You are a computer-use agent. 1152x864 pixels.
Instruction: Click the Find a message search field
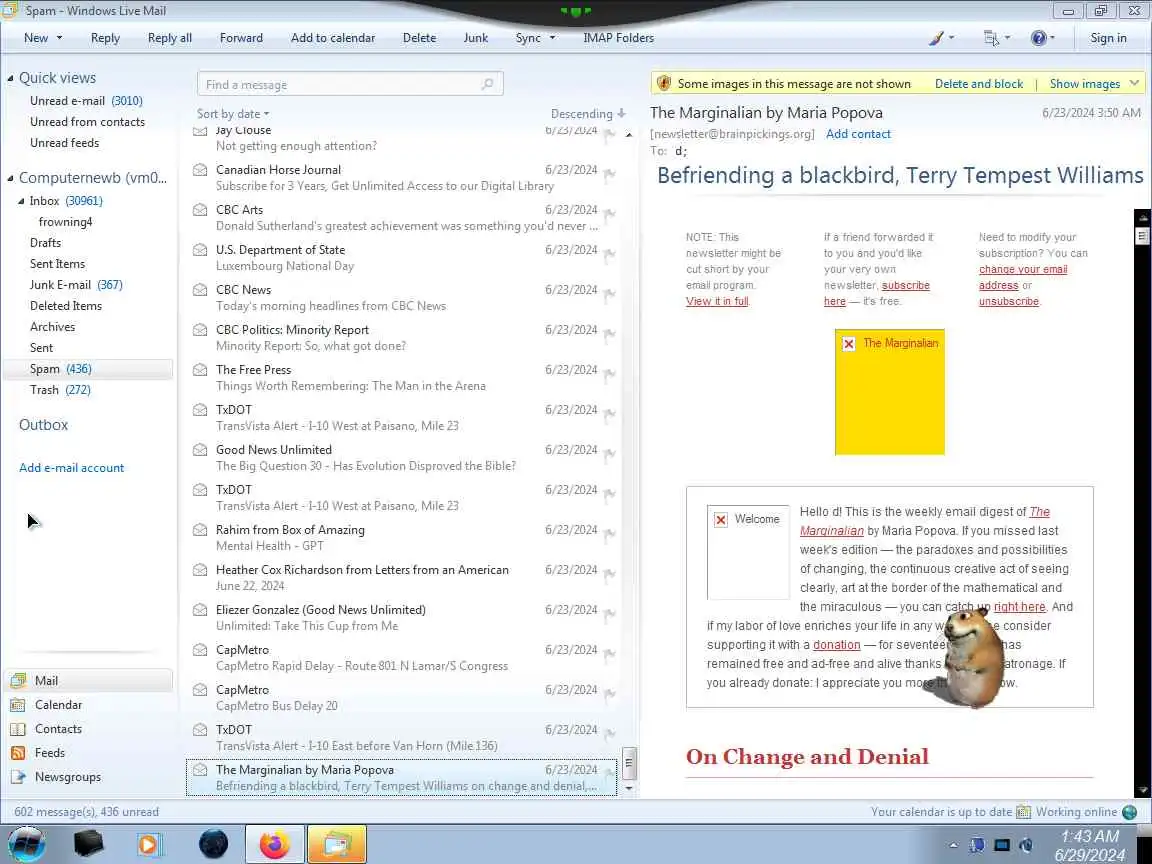tap(350, 84)
